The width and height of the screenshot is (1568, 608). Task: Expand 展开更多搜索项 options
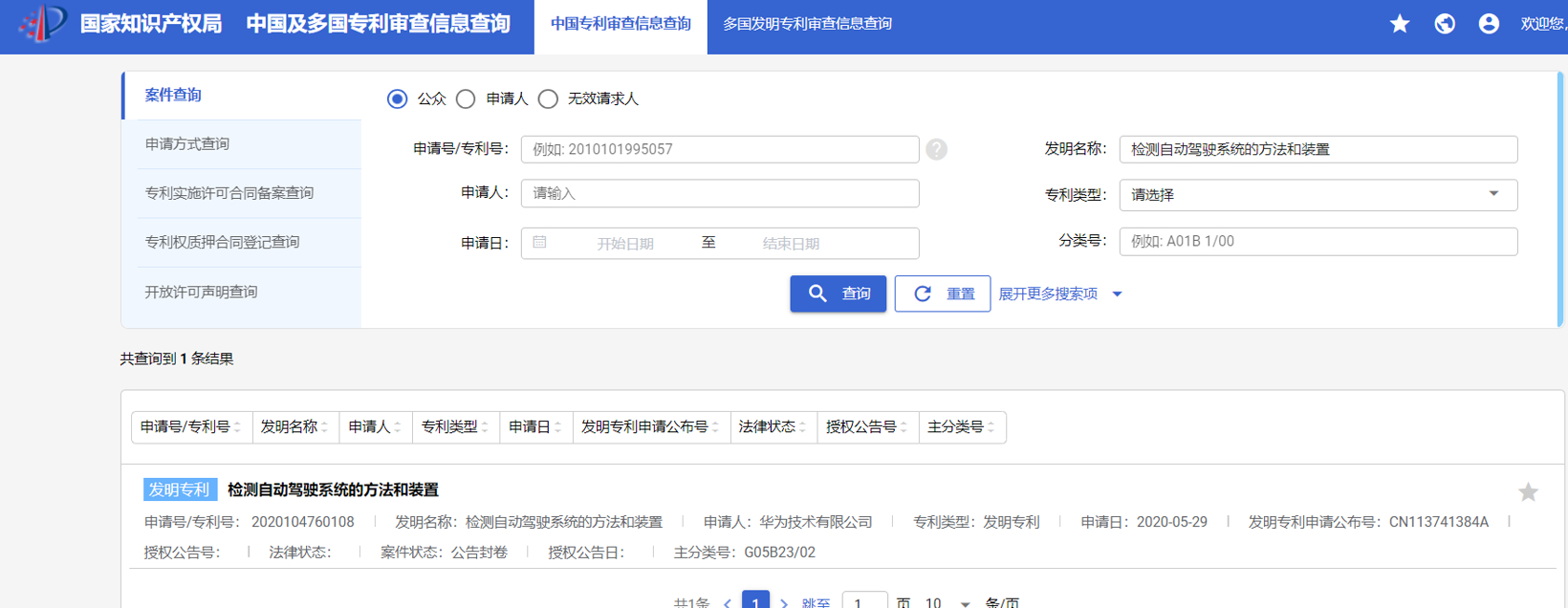[x=1059, y=293]
